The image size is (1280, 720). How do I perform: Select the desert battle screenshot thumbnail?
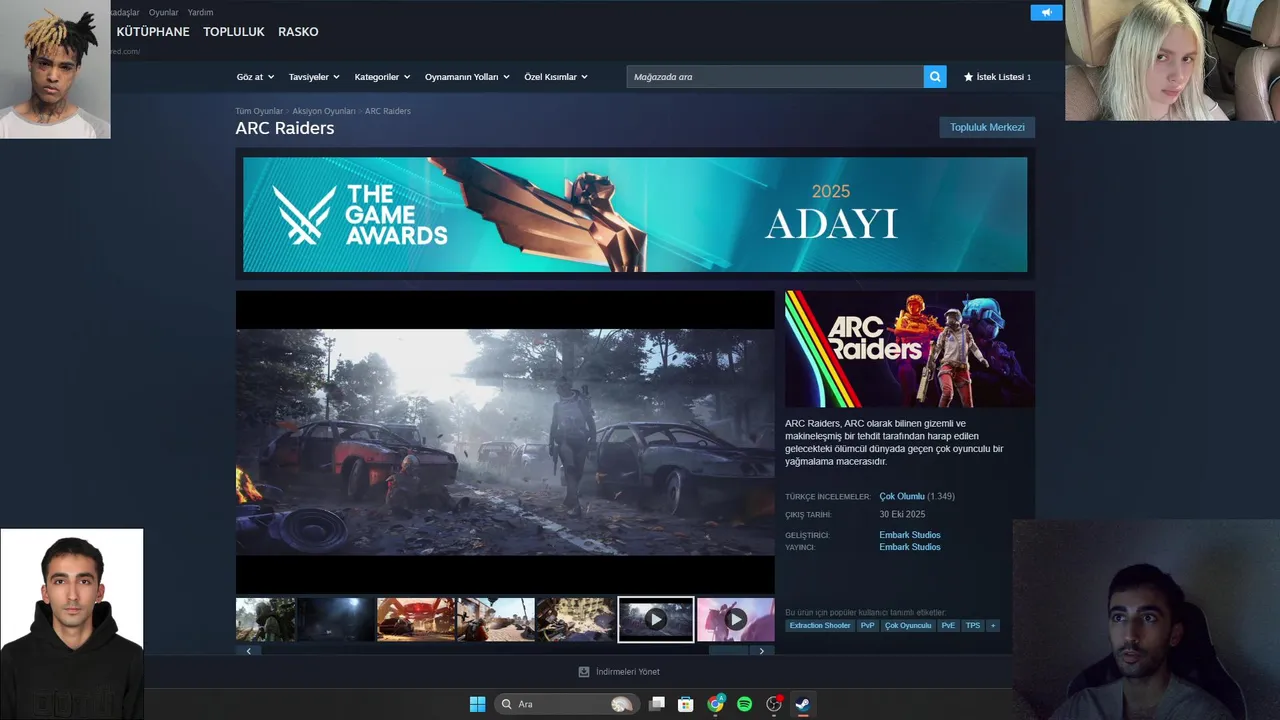click(495, 620)
